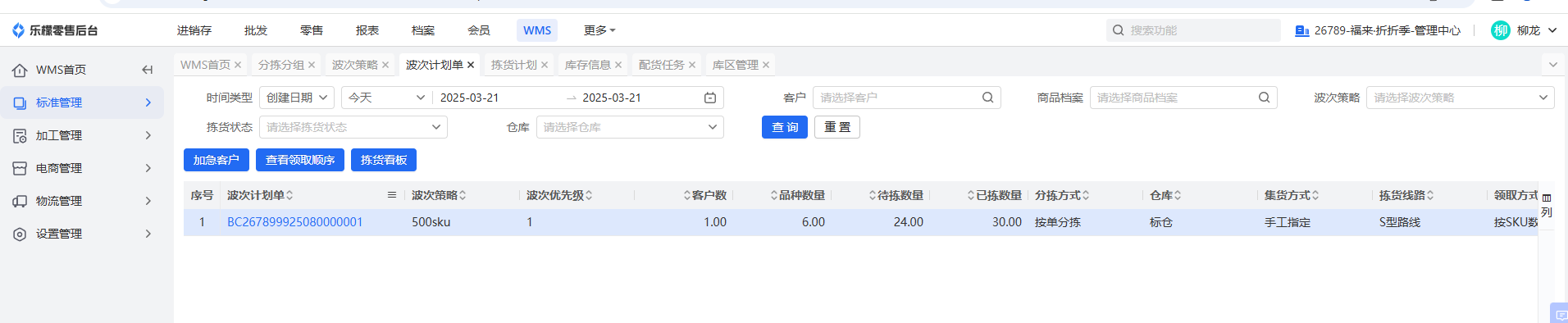
Task: Open the 今天 quick date dropdown
Action: click(x=387, y=98)
